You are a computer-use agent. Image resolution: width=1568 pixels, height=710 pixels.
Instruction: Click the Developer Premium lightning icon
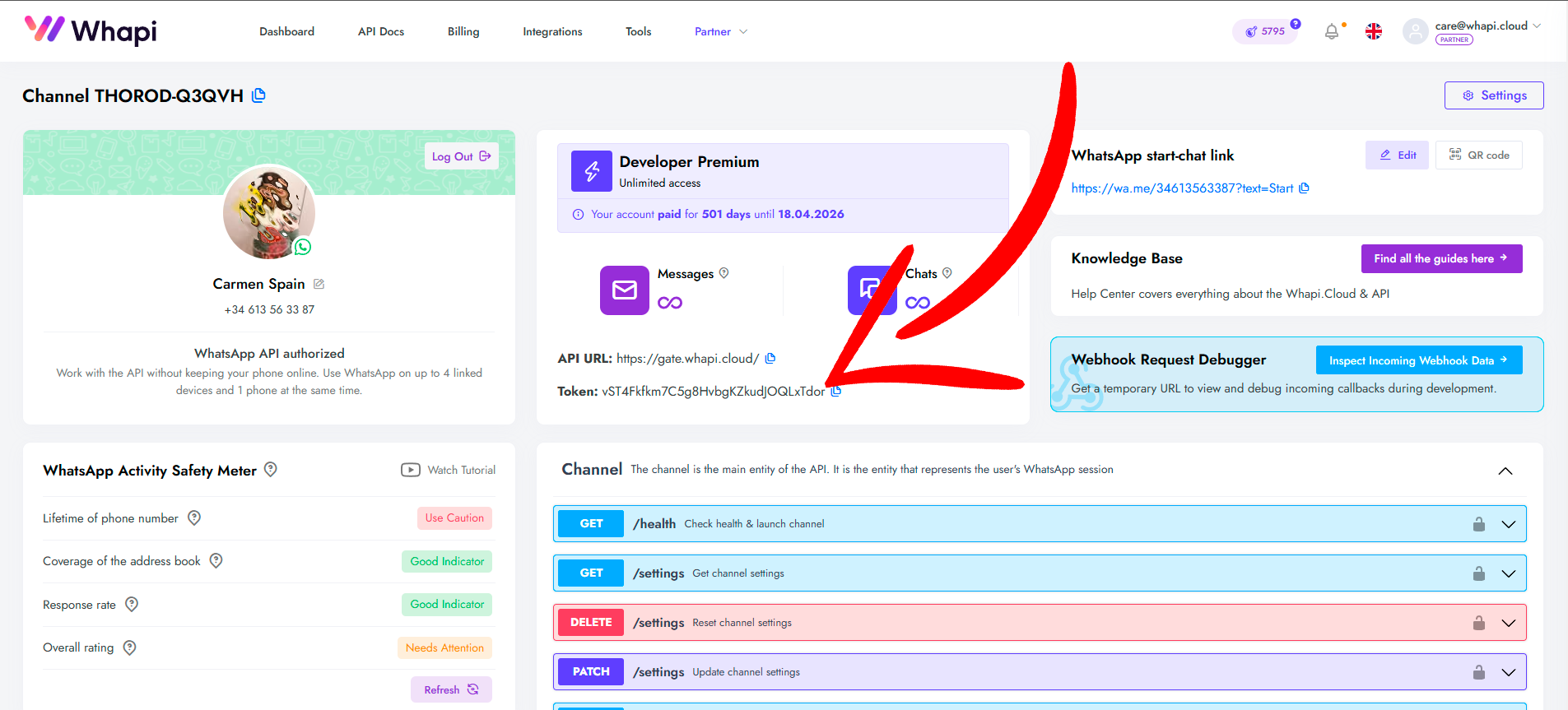point(592,171)
